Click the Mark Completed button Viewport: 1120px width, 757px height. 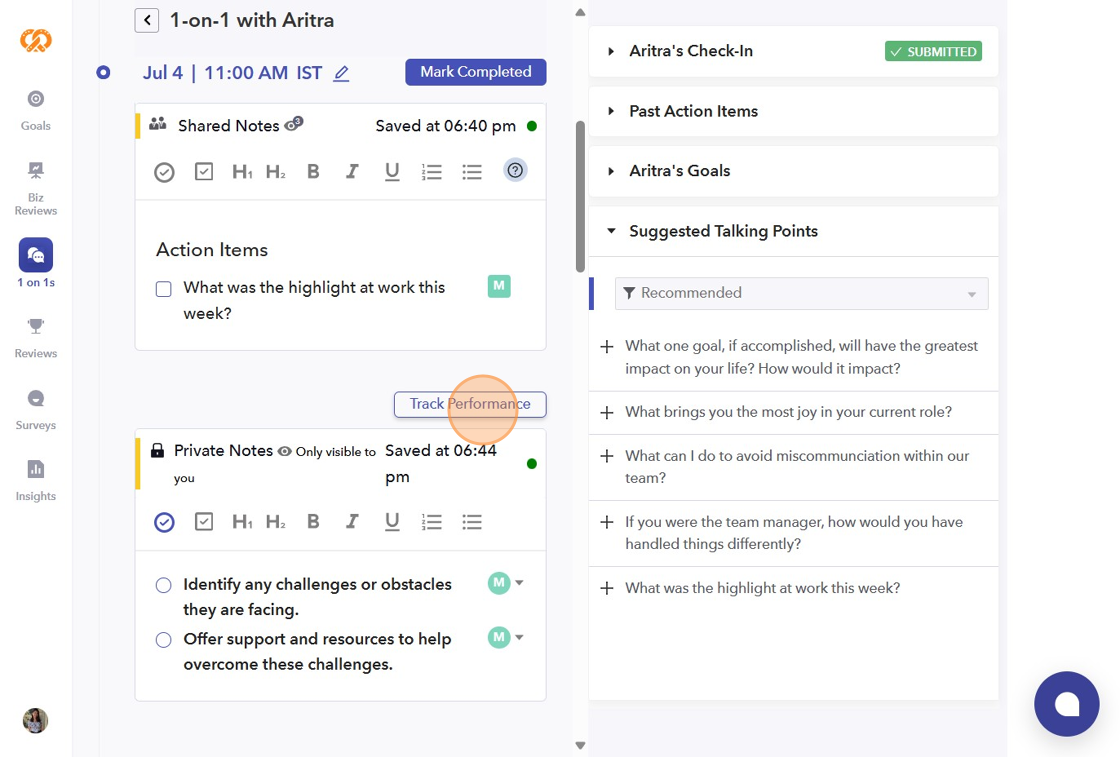(476, 72)
